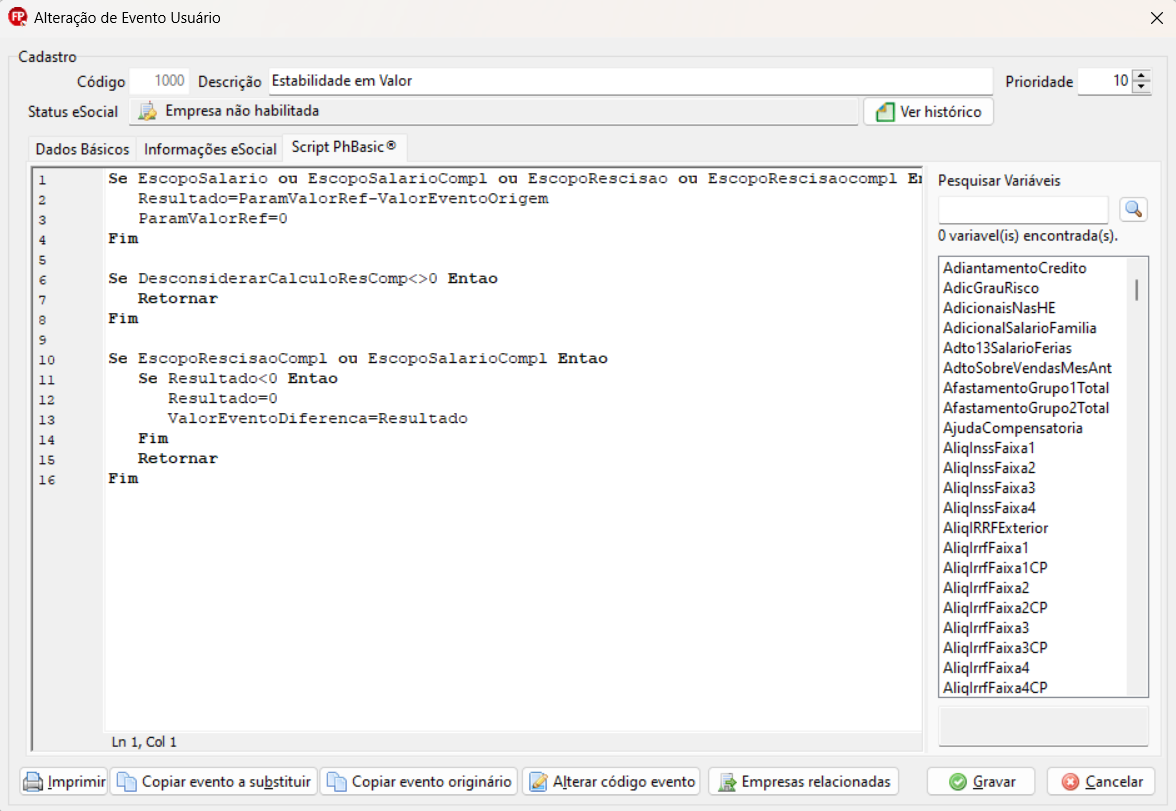Select AdicionalSalarioFamilia variable
This screenshot has height=811, width=1176.
1019,329
